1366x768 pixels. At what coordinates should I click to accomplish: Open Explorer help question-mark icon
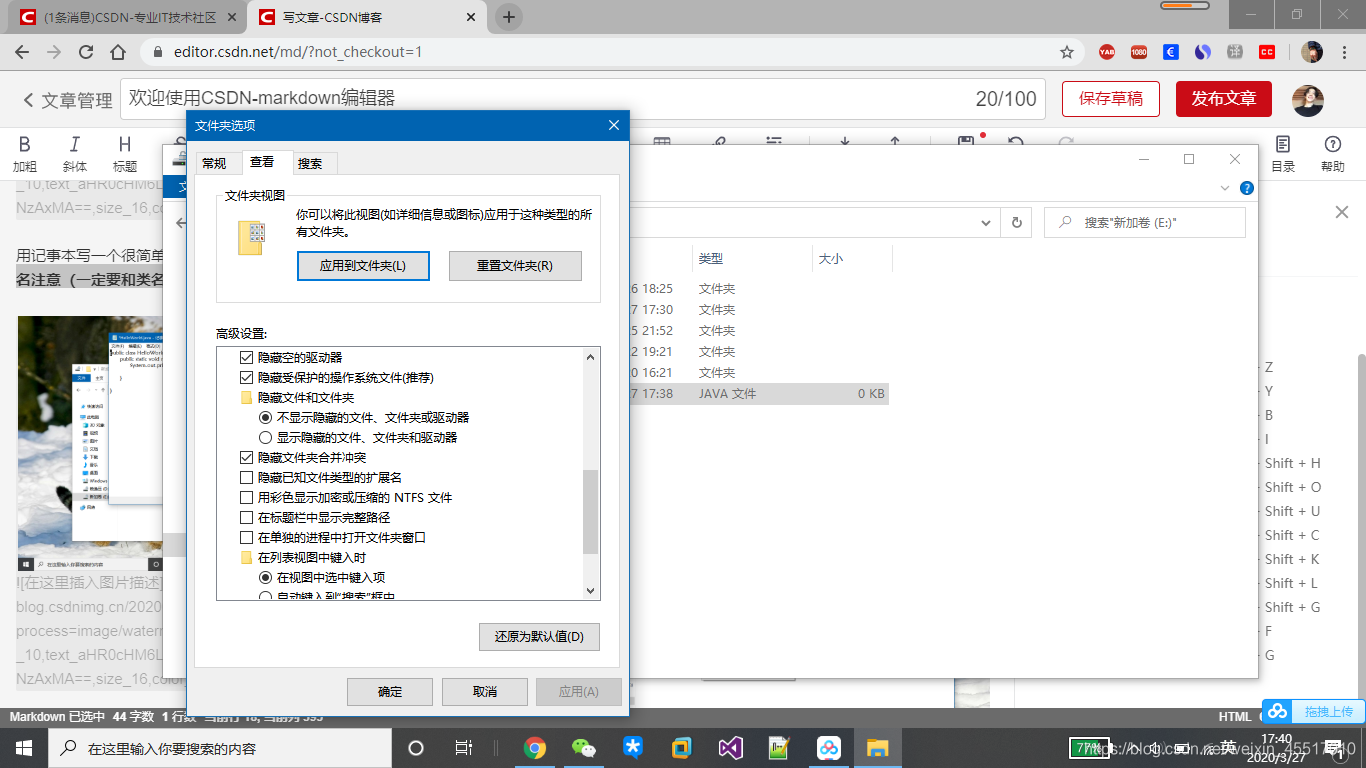tap(1247, 188)
